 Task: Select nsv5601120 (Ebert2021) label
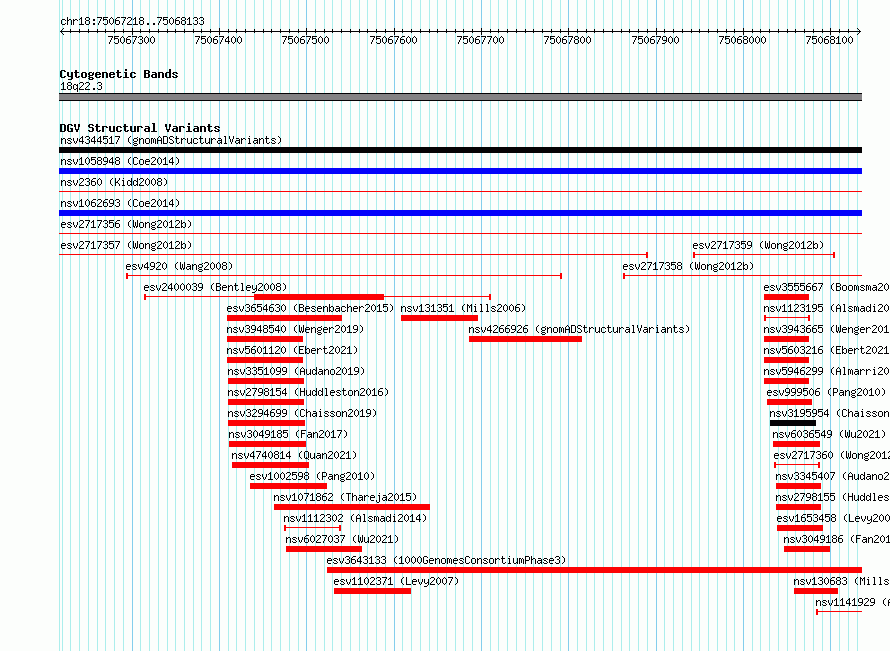point(292,350)
